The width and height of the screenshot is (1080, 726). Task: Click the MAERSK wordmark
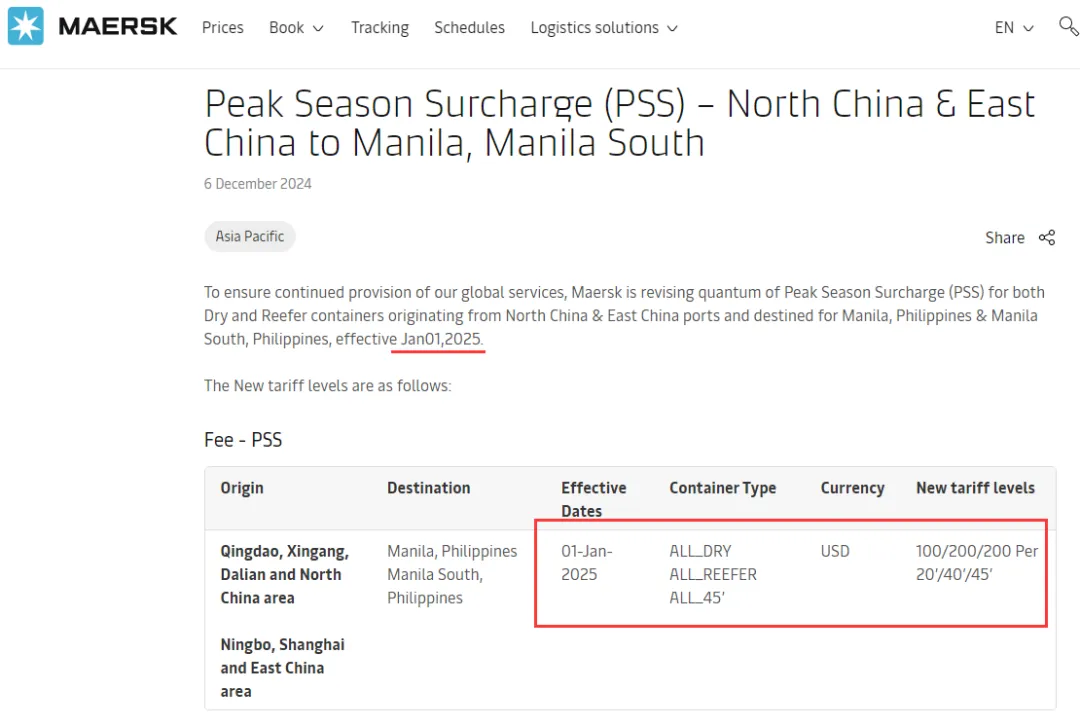point(118,27)
